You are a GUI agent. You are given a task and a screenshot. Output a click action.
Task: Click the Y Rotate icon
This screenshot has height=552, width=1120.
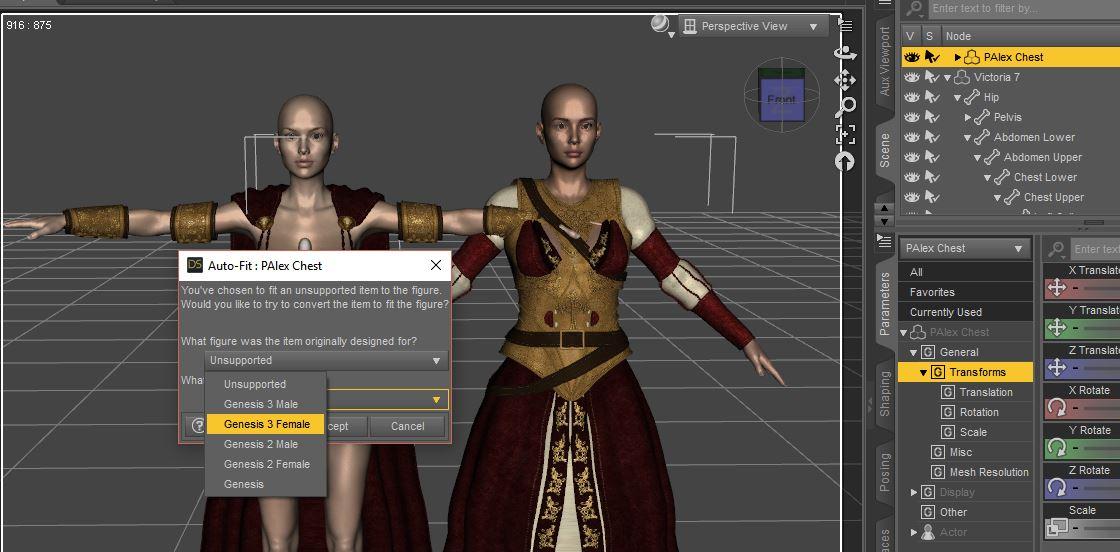[x=1056, y=448]
